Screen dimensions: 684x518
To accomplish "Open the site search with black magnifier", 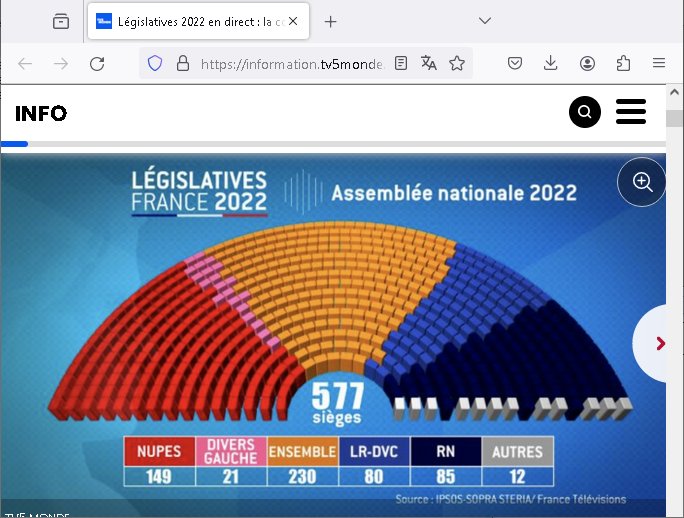I will (585, 112).
